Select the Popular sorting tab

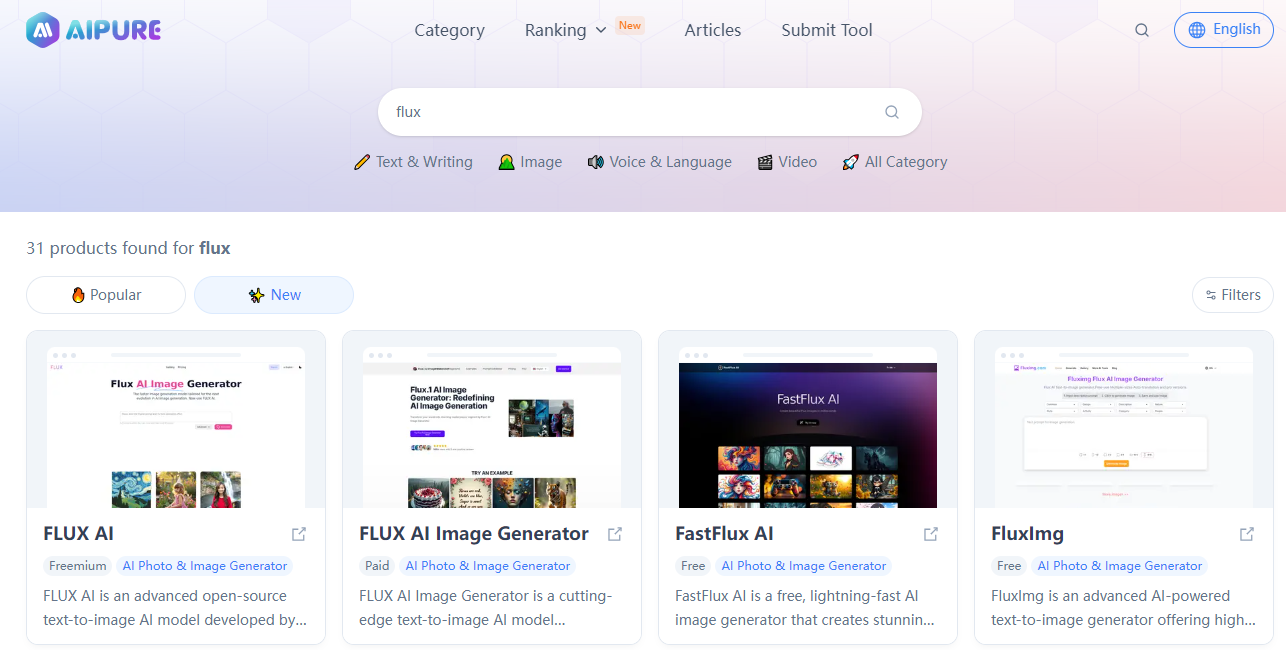[x=106, y=295]
